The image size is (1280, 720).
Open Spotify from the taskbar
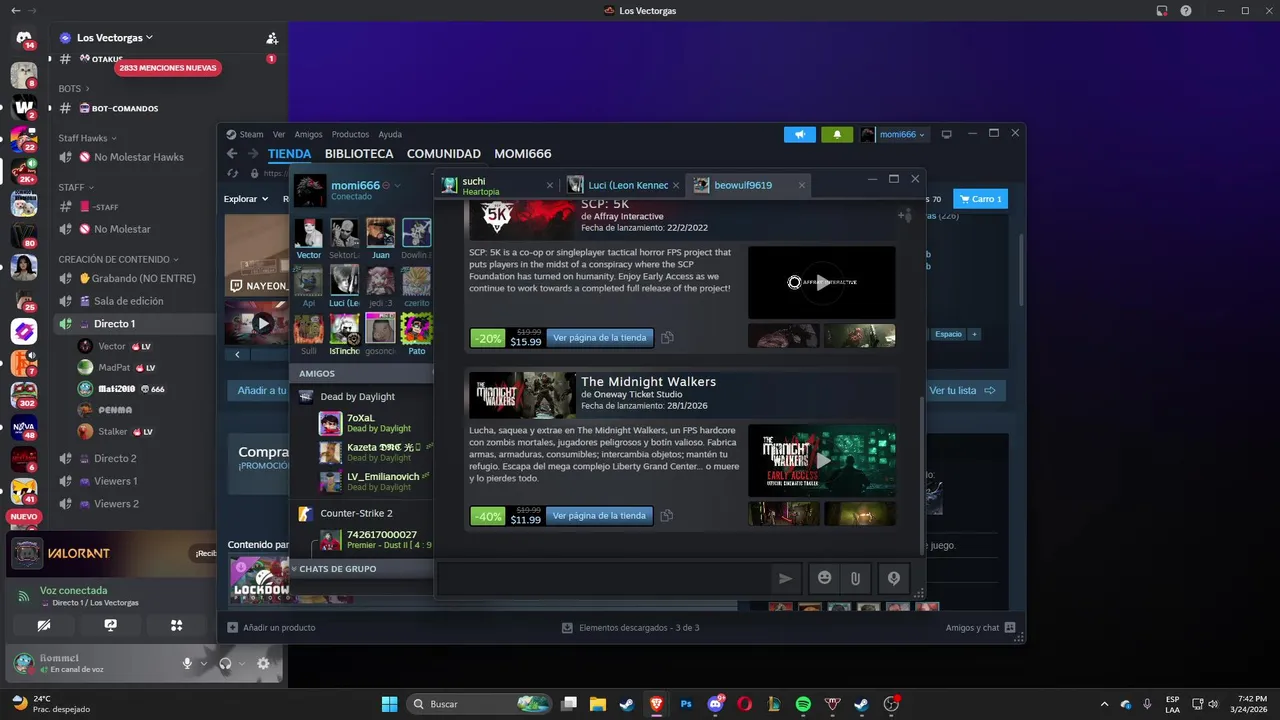pyautogui.click(x=803, y=704)
